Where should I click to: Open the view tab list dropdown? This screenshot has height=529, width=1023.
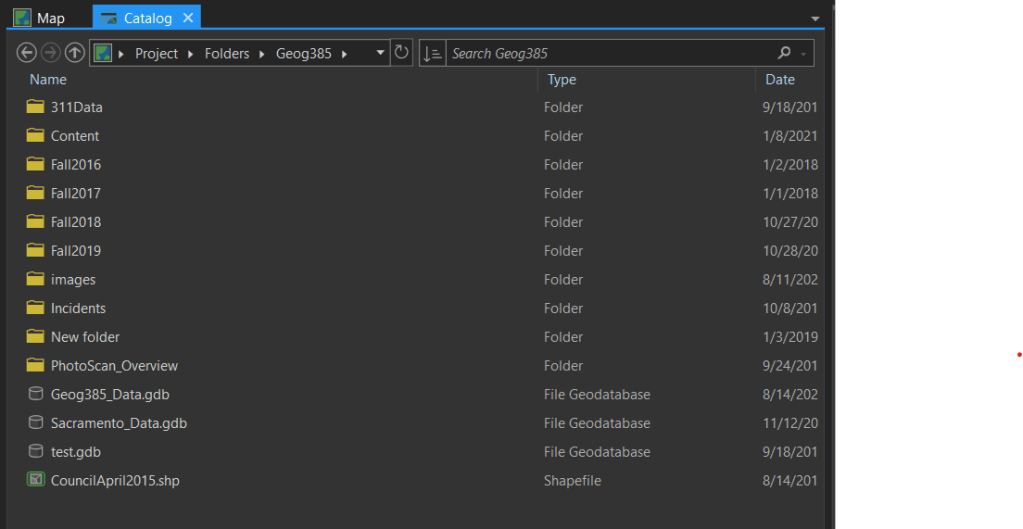click(815, 18)
